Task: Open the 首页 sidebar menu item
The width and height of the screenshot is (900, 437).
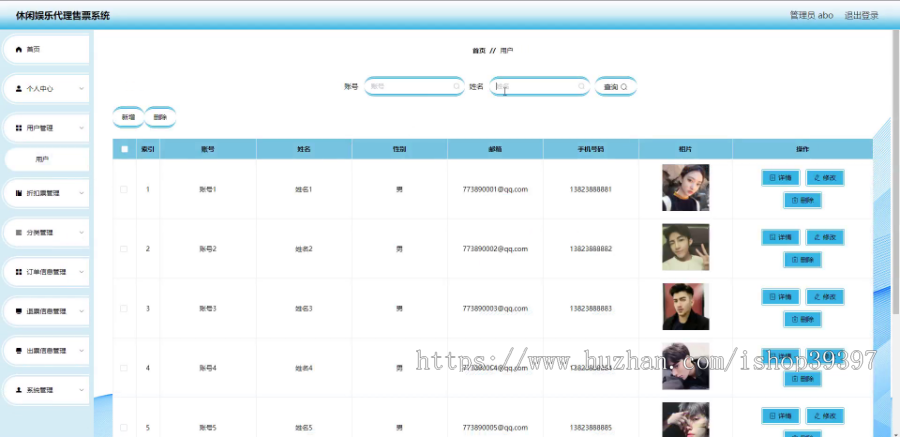Action: click(x=46, y=50)
